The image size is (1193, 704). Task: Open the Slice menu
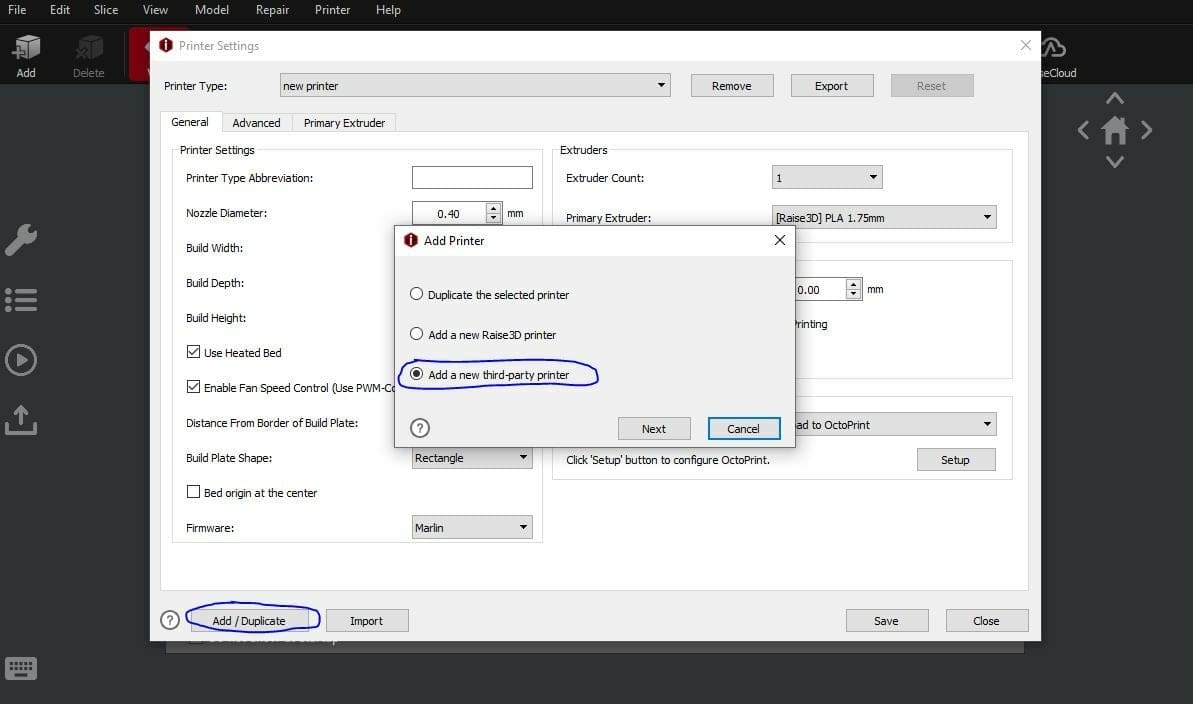105,10
